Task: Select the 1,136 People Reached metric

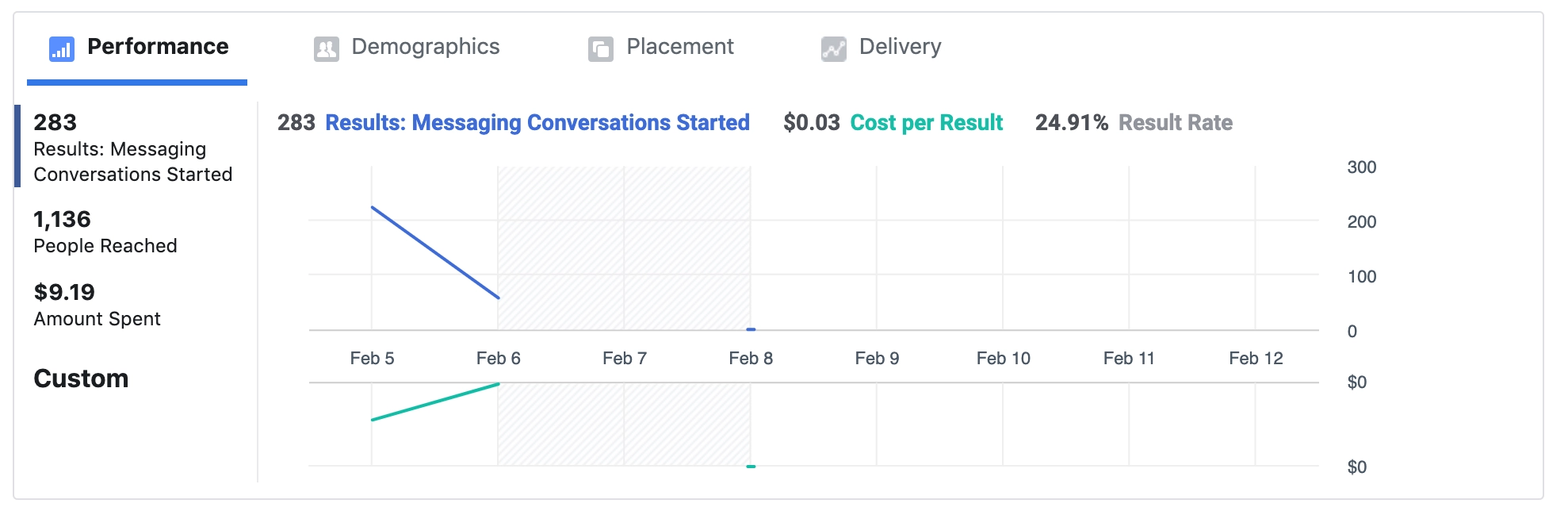Action: (105, 232)
